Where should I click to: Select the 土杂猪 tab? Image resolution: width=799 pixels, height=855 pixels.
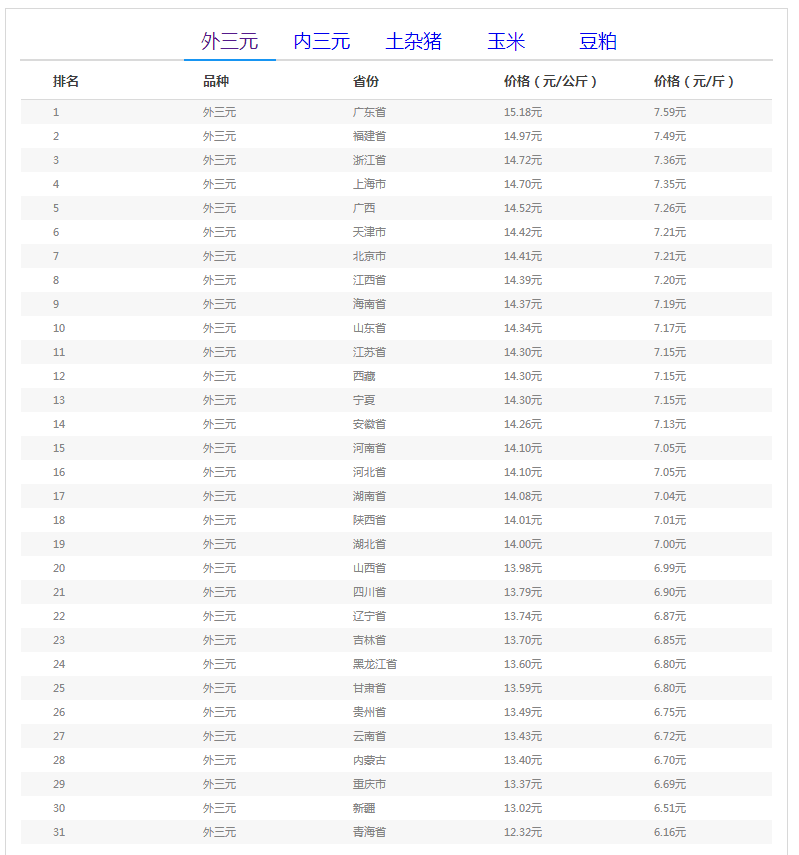(x=413, y=41)
